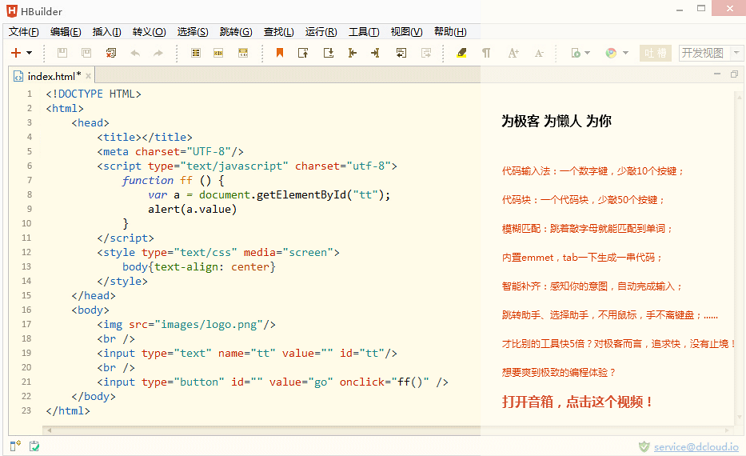Click the A+ increase font size icon

point(513,53)
